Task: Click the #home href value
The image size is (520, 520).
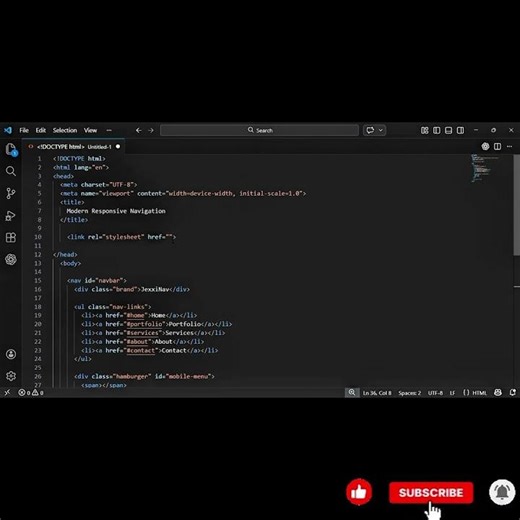Action: tap(136, 315)
